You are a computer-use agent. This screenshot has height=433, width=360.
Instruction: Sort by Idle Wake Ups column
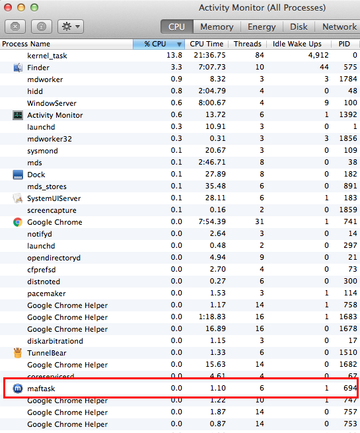coord(297,44)
